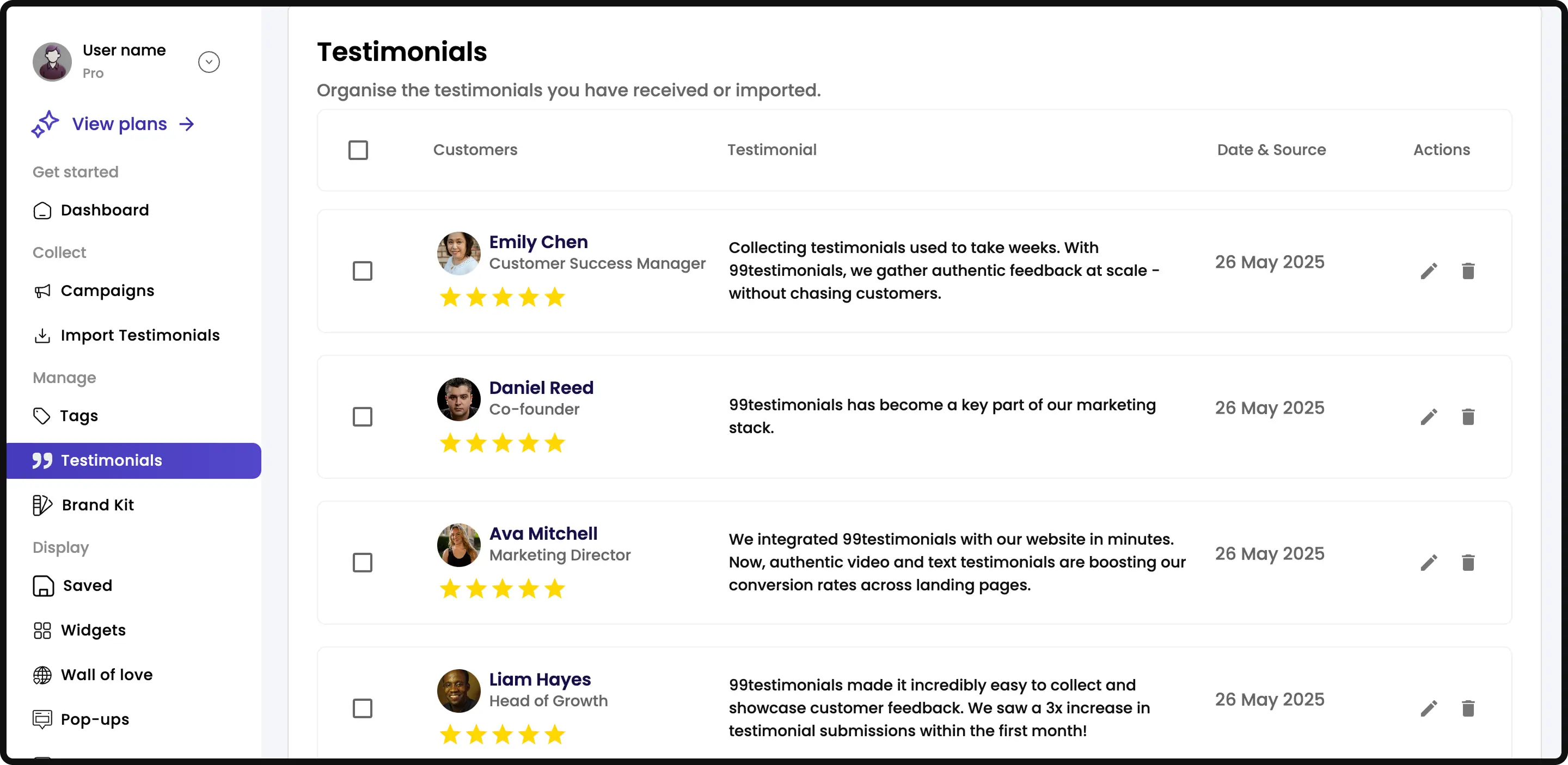Click the Brand Kit swatch icon
This screenshot has height=765, width=1568.
coord(42,505)
